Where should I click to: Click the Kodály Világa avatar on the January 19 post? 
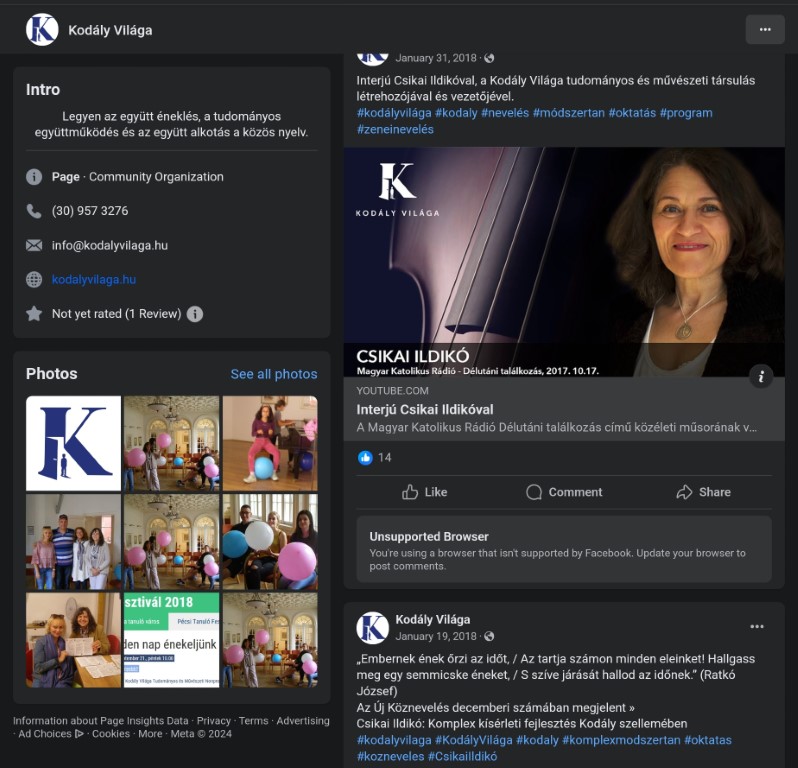click(x=373, y=628)
